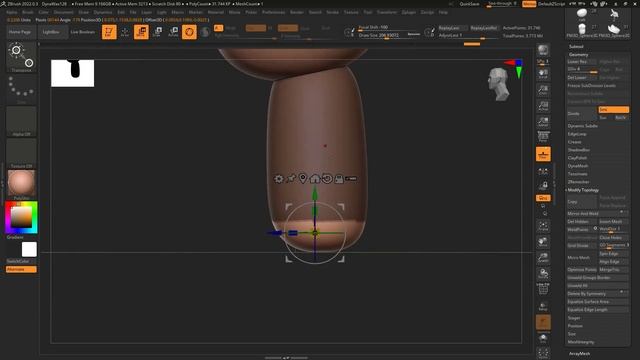Image resolution: width=640 pixels, height=360 pixels.
Task: Click the Zoom3D icon on right shelf
Action: 543,258
